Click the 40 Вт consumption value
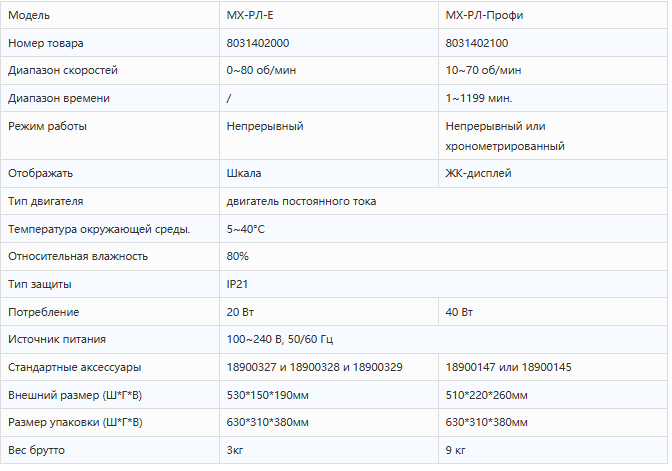Image resolution: width=672 pixels, height=471 pixels. click(459, 312)
